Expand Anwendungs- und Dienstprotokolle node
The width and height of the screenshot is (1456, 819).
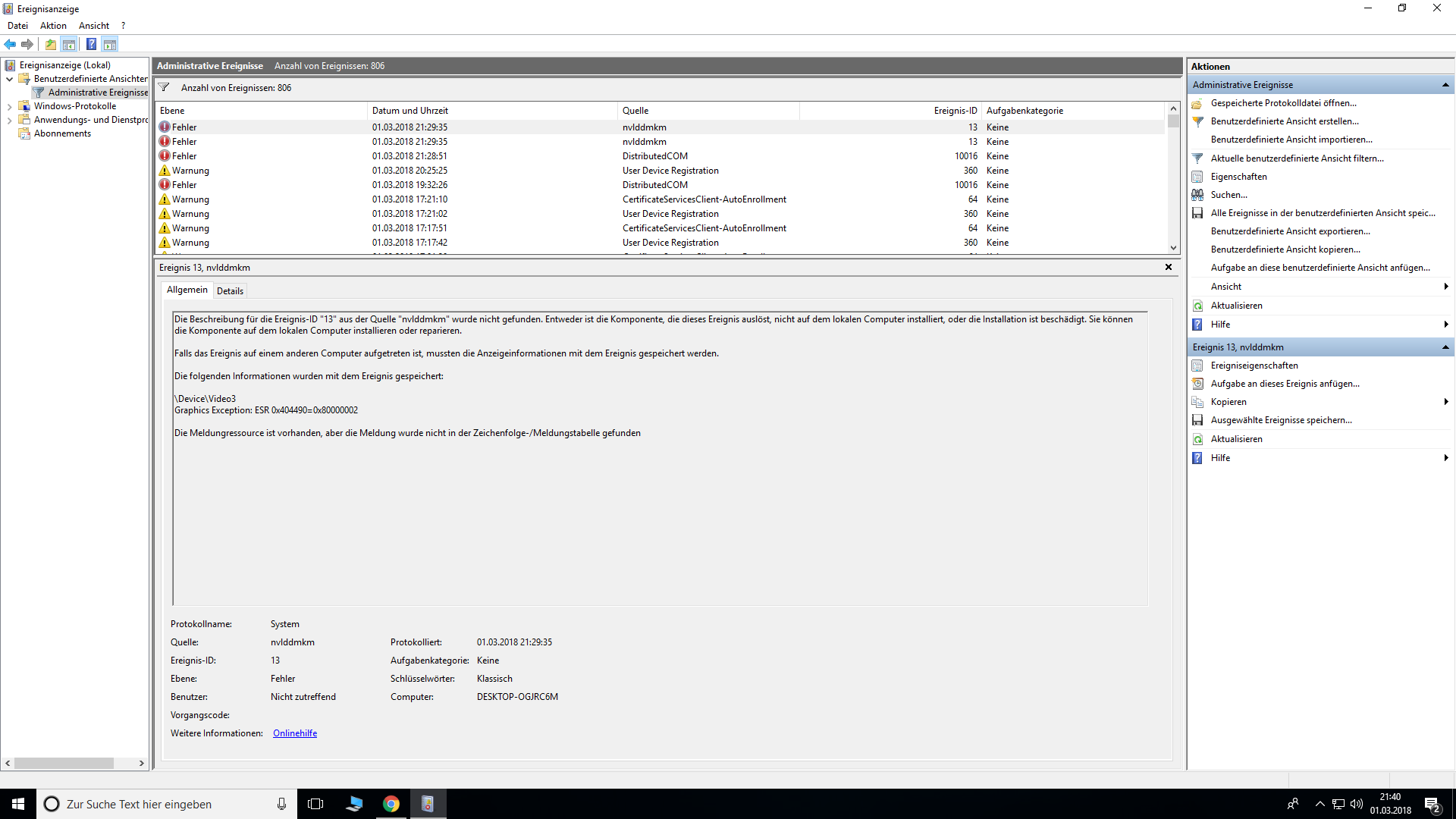coord(9,120)
